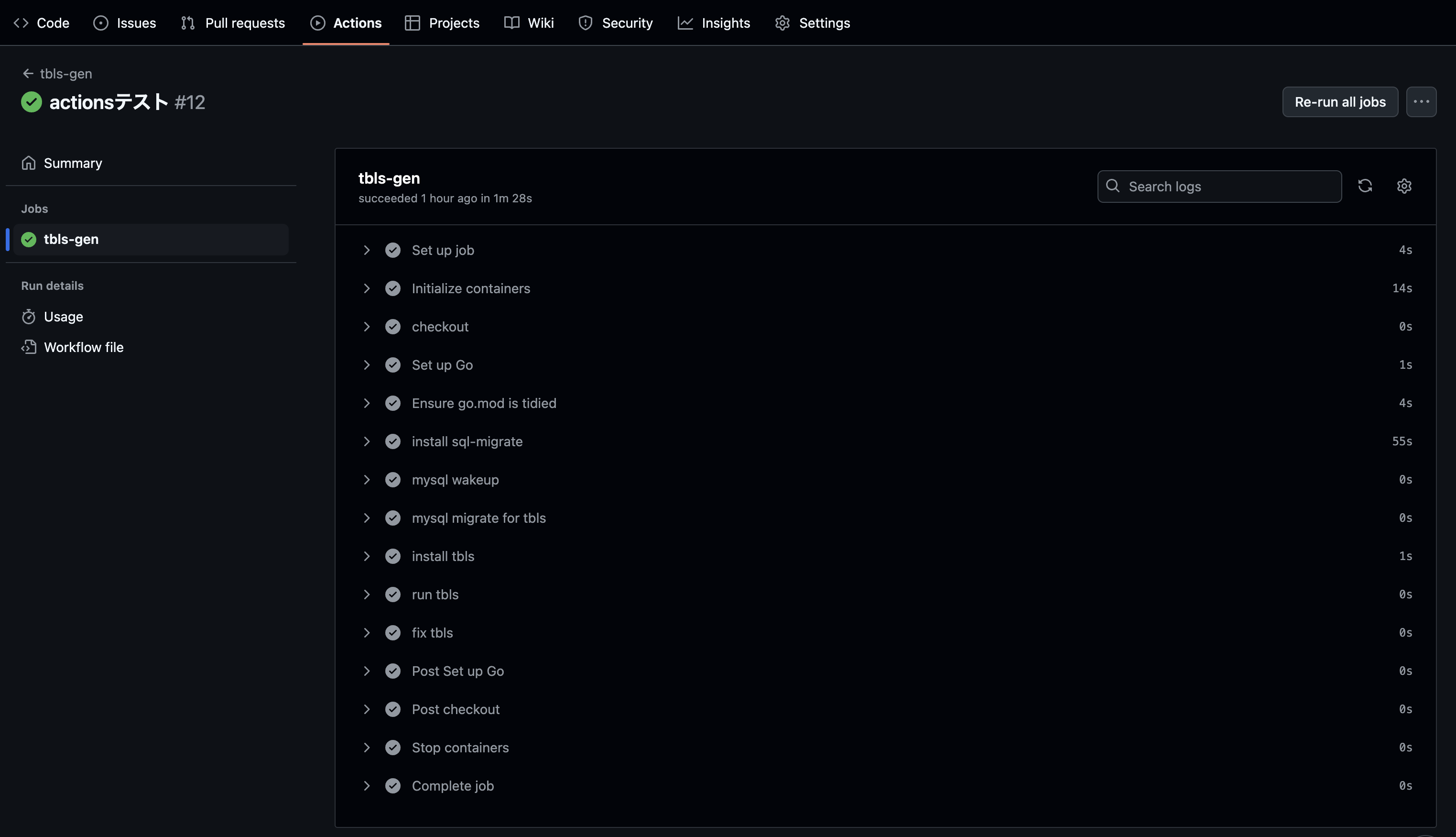
Task: Open Summary in the sidebar
Action: [x=73, y=163]
